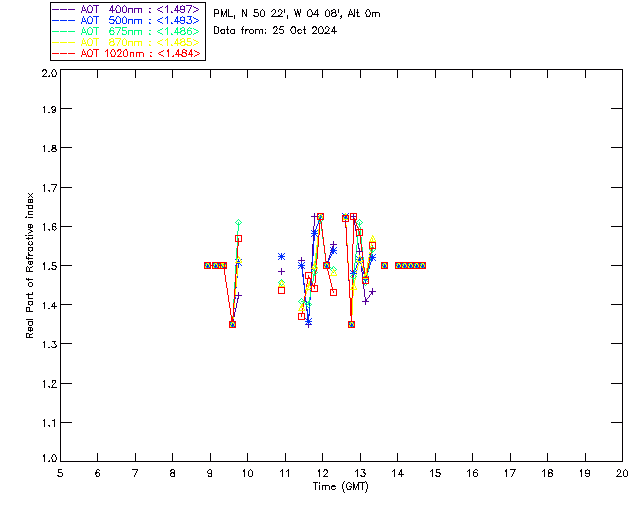Click the x-axis tick label 5
The height and width of the screenshot is (512, 640).
pyautogui.click(x=60, y=473)
